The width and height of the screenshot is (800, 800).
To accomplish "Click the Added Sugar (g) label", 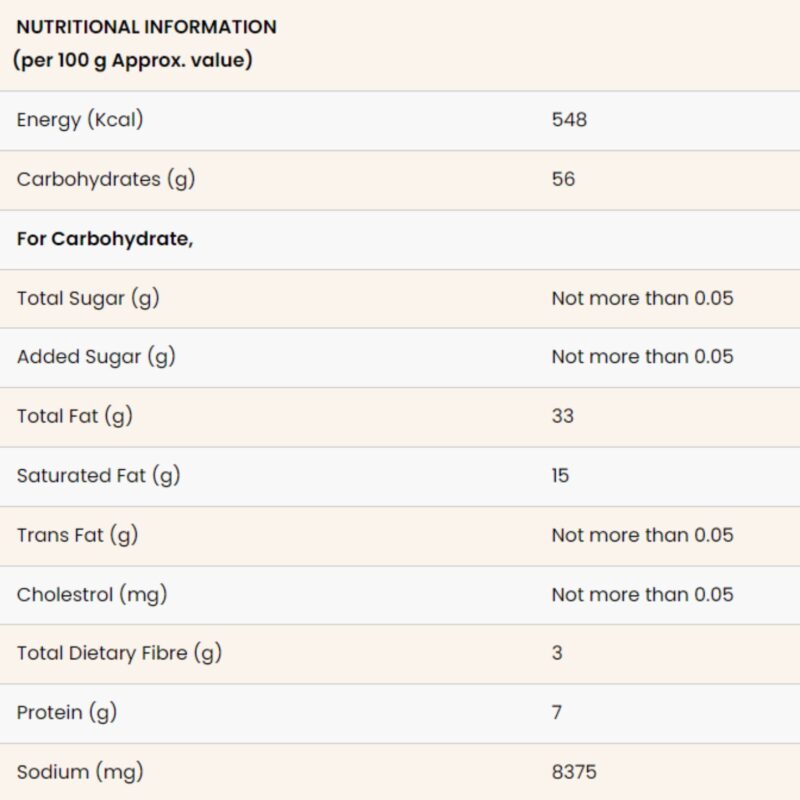I will click(96, 357).
